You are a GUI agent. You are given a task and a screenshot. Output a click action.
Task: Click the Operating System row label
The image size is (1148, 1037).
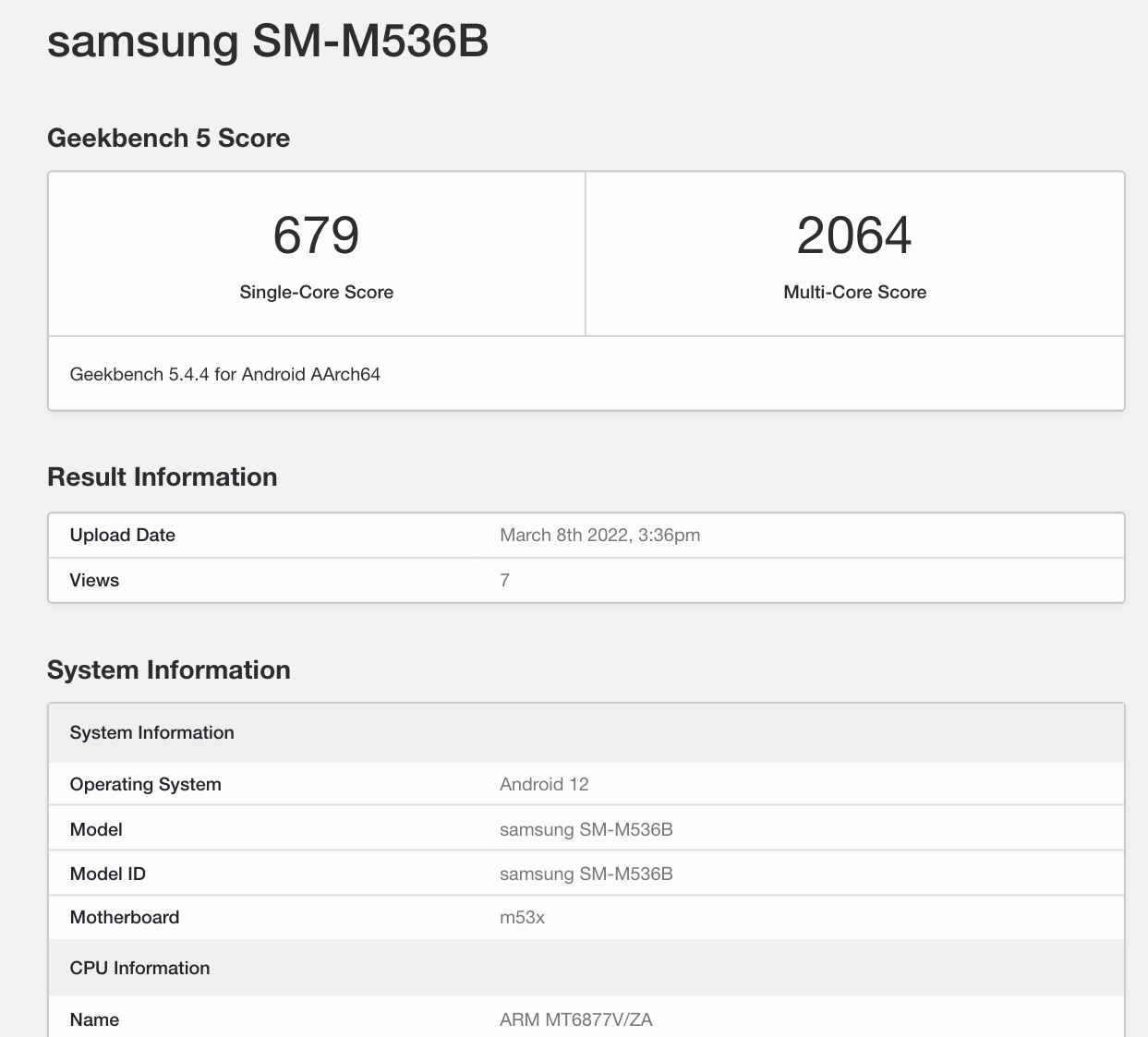pos(145,785)
